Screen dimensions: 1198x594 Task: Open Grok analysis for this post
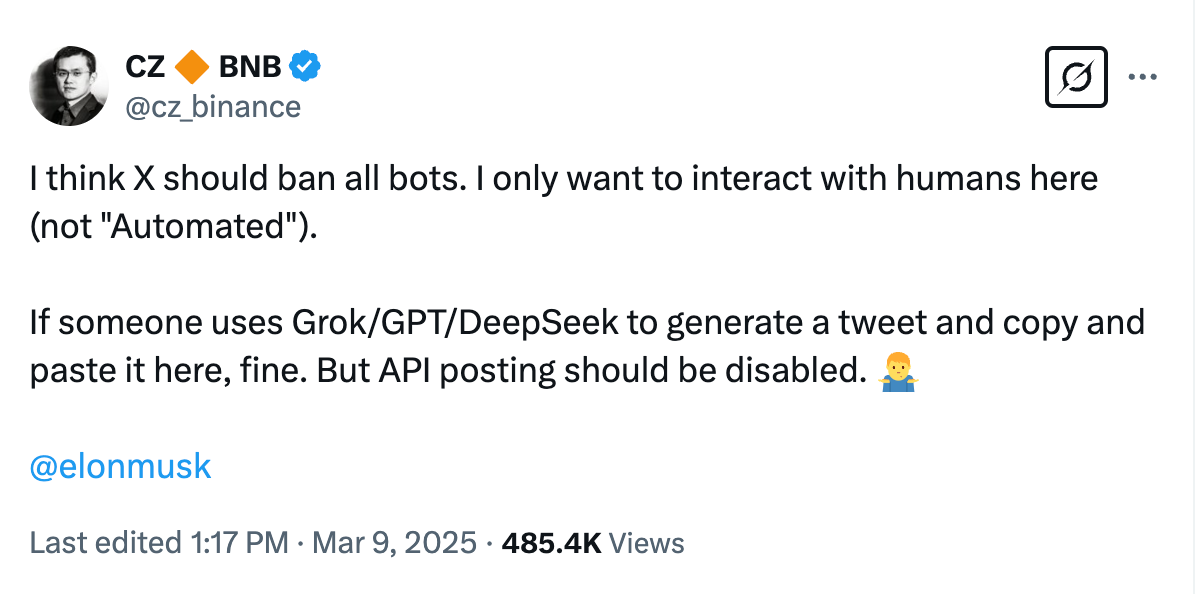tap(1076, 76)
